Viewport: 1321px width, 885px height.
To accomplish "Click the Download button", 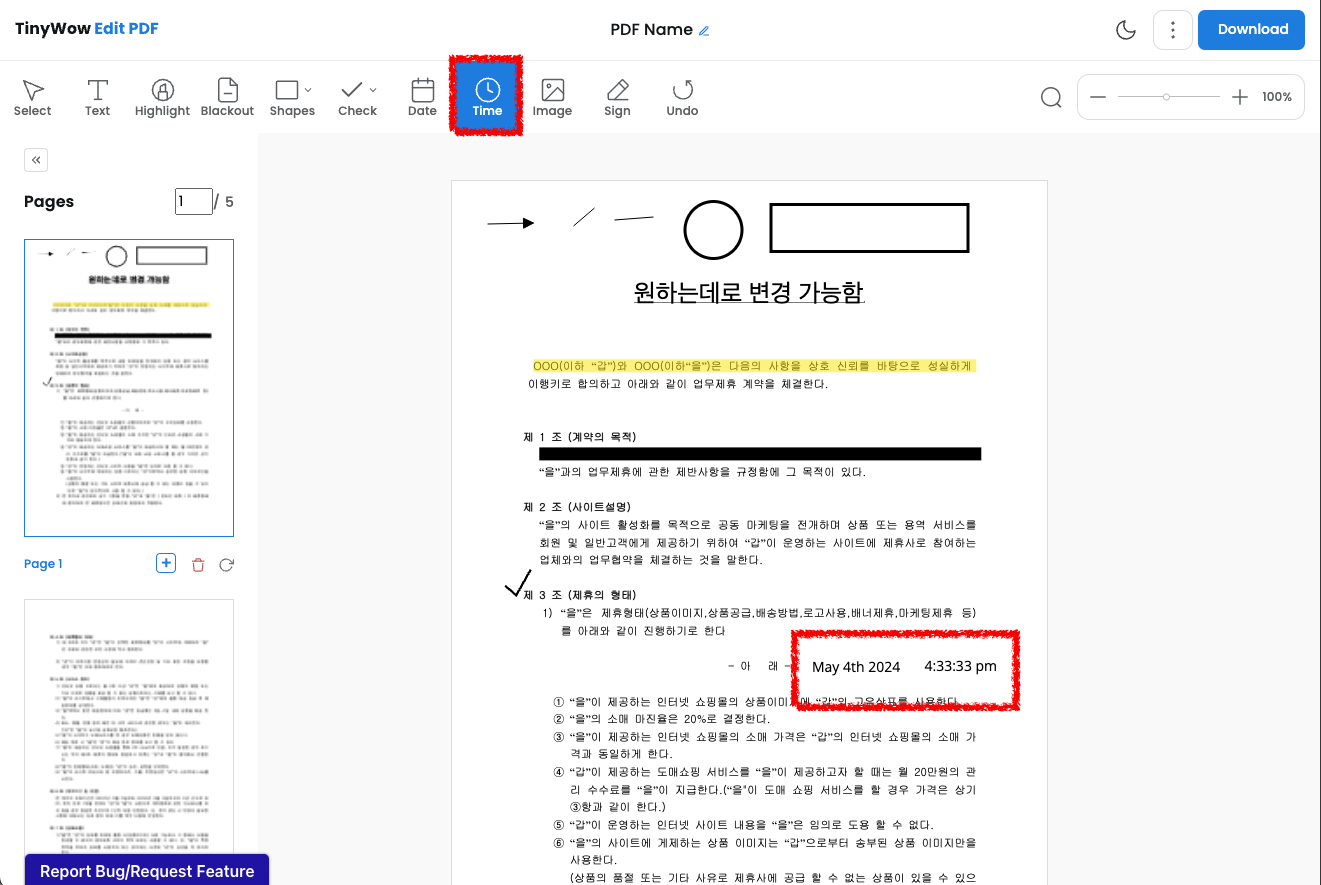I will 1251,30.
